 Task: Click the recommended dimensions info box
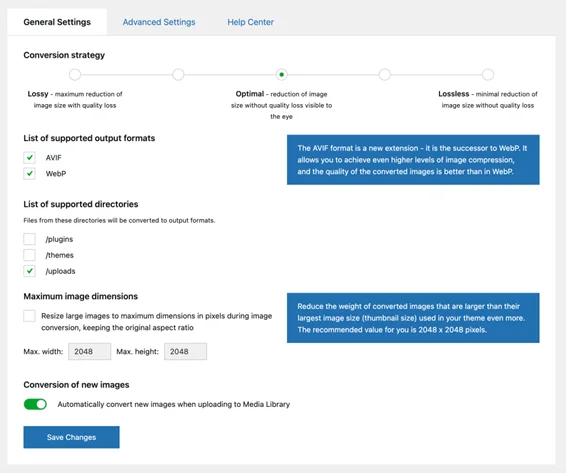click(413, 318)
